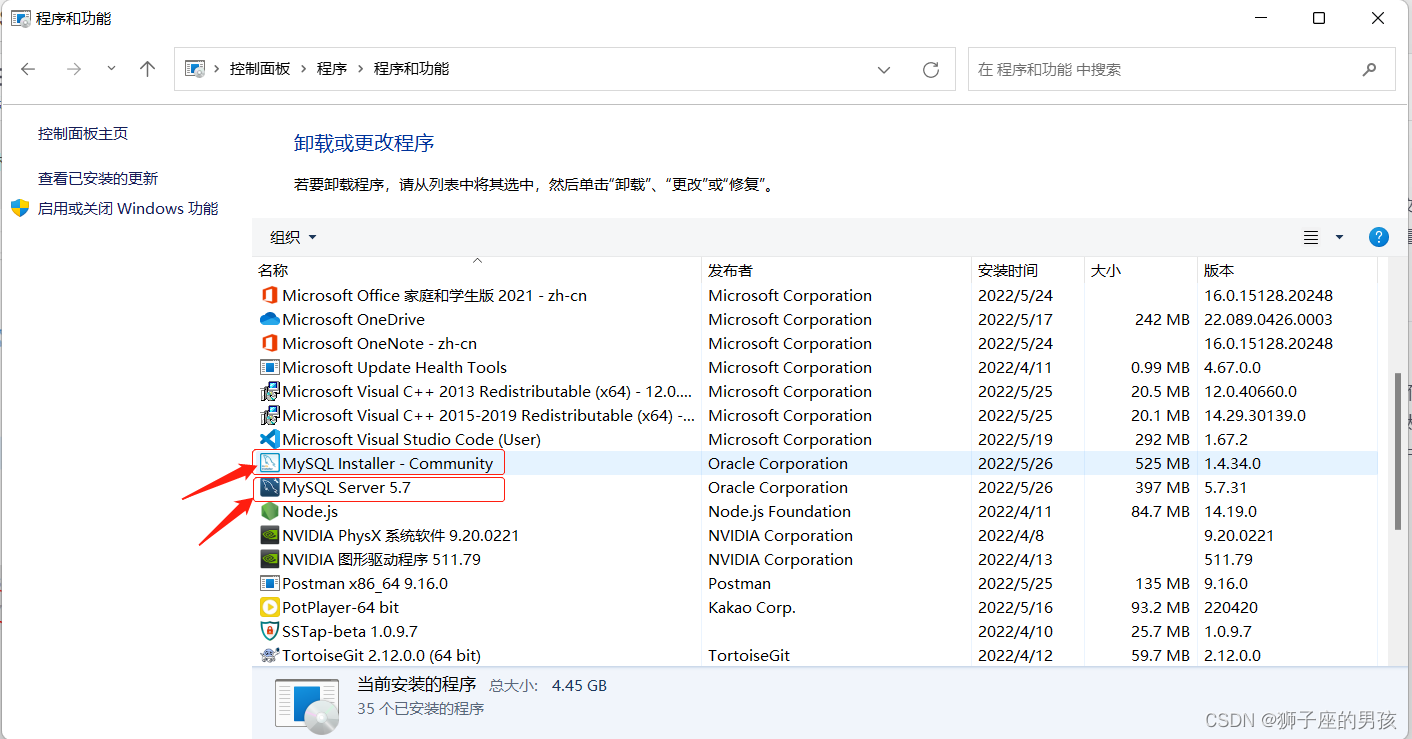Viewport: 1412px width, 739px height.
Task: Click the Visual C++ 2015-2019 icon
Action: [x=269, y=415]
